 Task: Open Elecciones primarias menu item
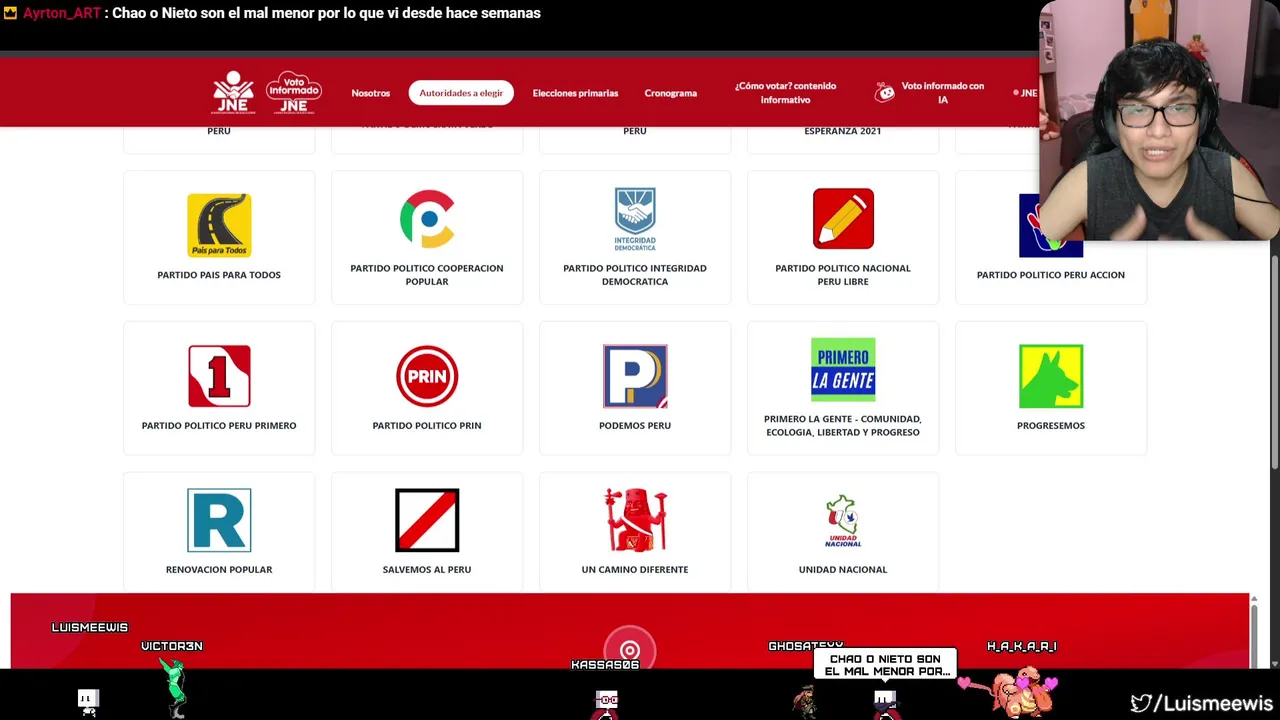point(575,93)
